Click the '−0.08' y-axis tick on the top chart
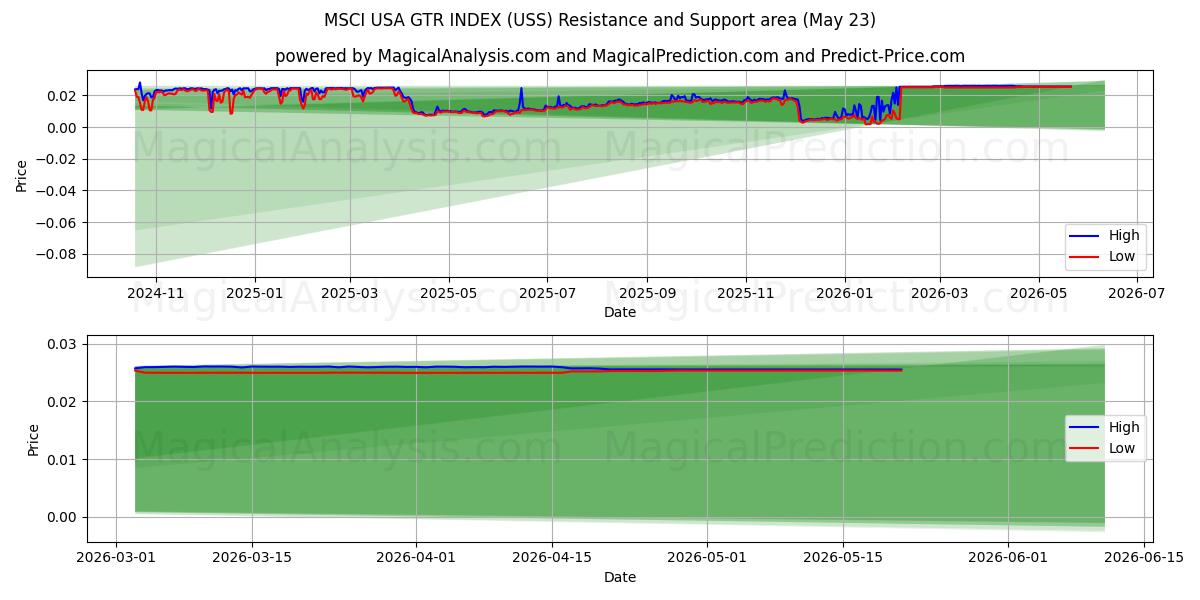This screenshot has width=1200, height=600. (x=58, y=254)
